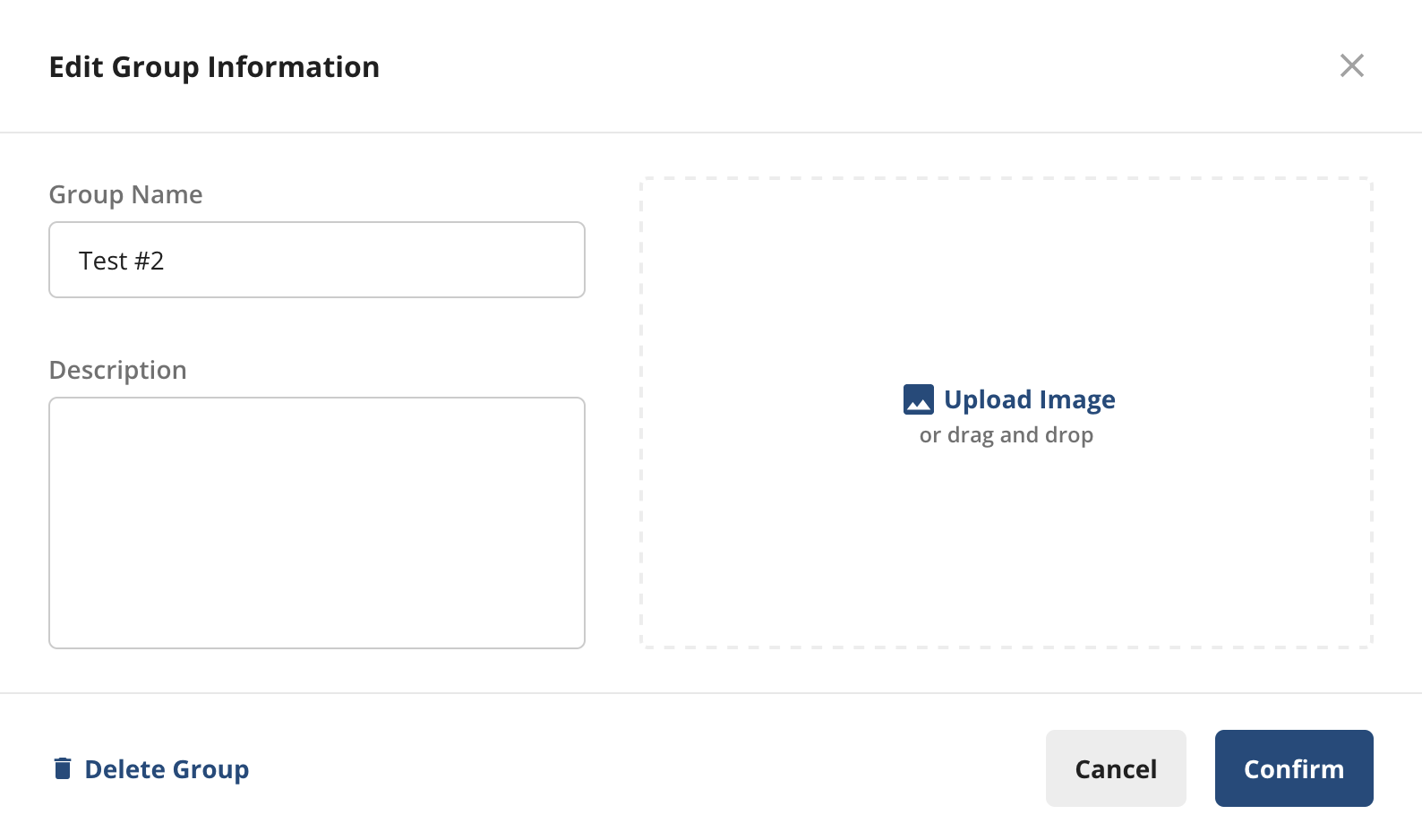Click the Description field label
This screenshot has height=840, width=1422.
coord(117,370)
